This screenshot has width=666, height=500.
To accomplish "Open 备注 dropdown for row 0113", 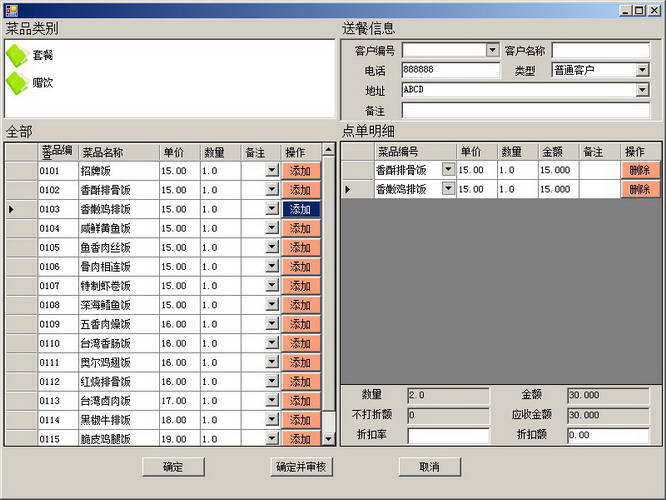I will click(272, 400).
